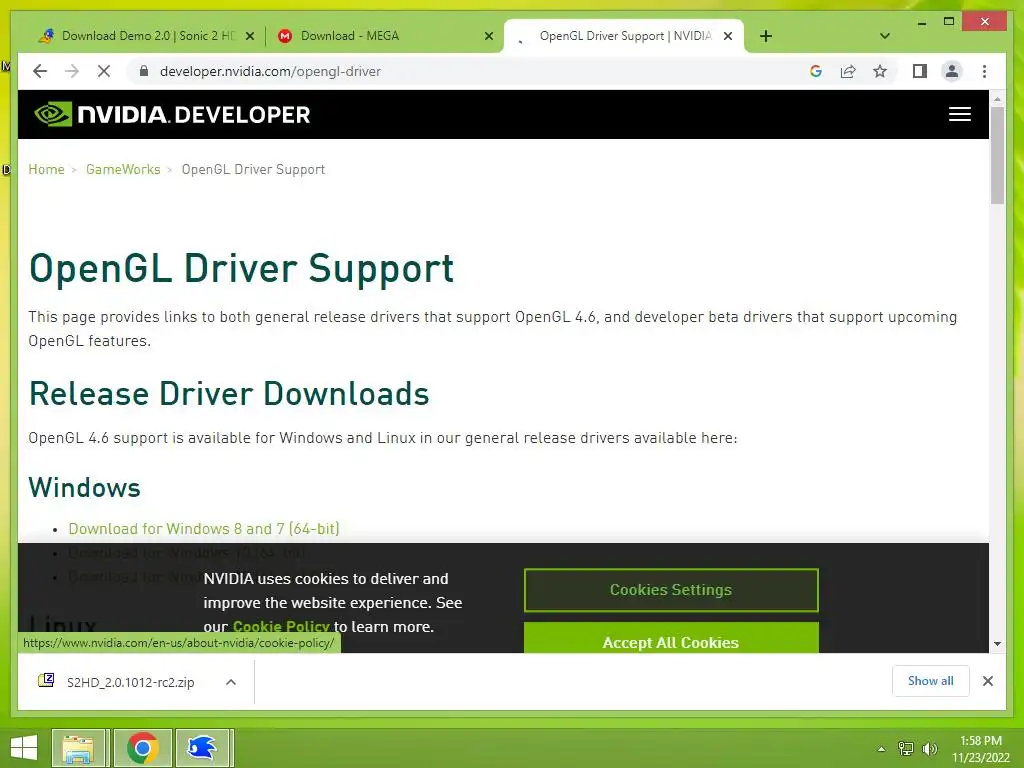Click the NVIDIA Developer logo
The height and width of the screenshot is (768, 1024).
click(172, 114)
